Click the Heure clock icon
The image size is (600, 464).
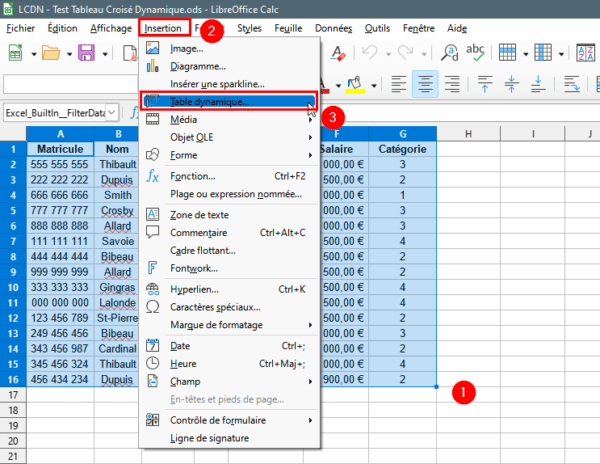click(x=153, y=363)
